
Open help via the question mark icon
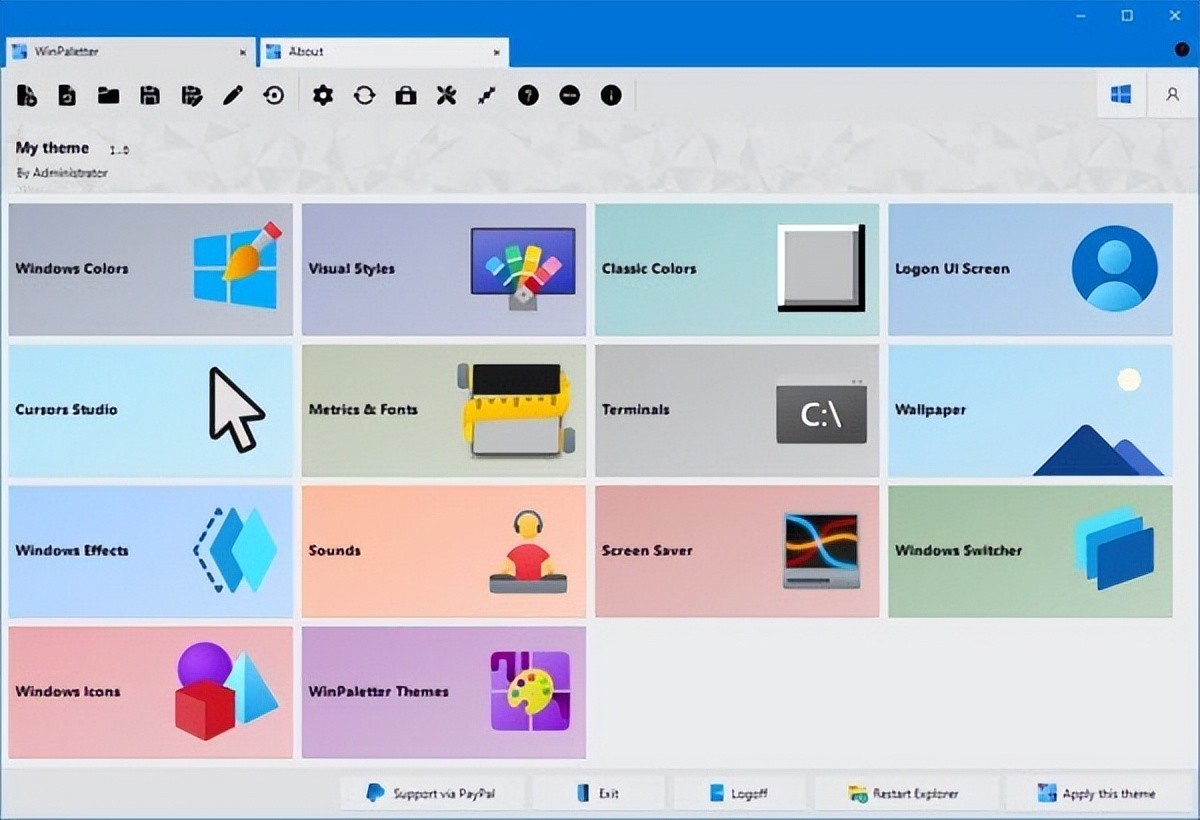528,96
